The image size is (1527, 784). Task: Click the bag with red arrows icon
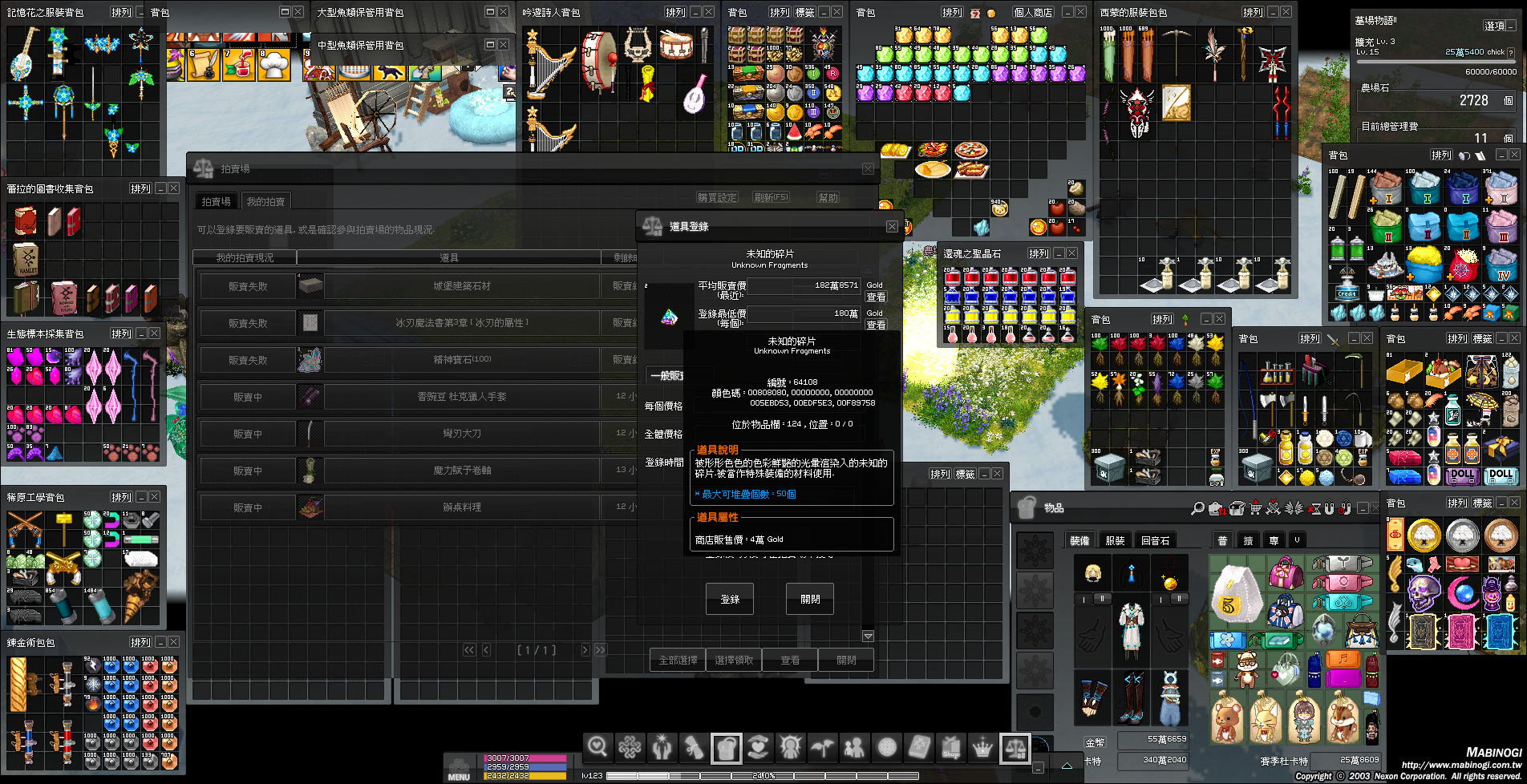coord(1216,508)
